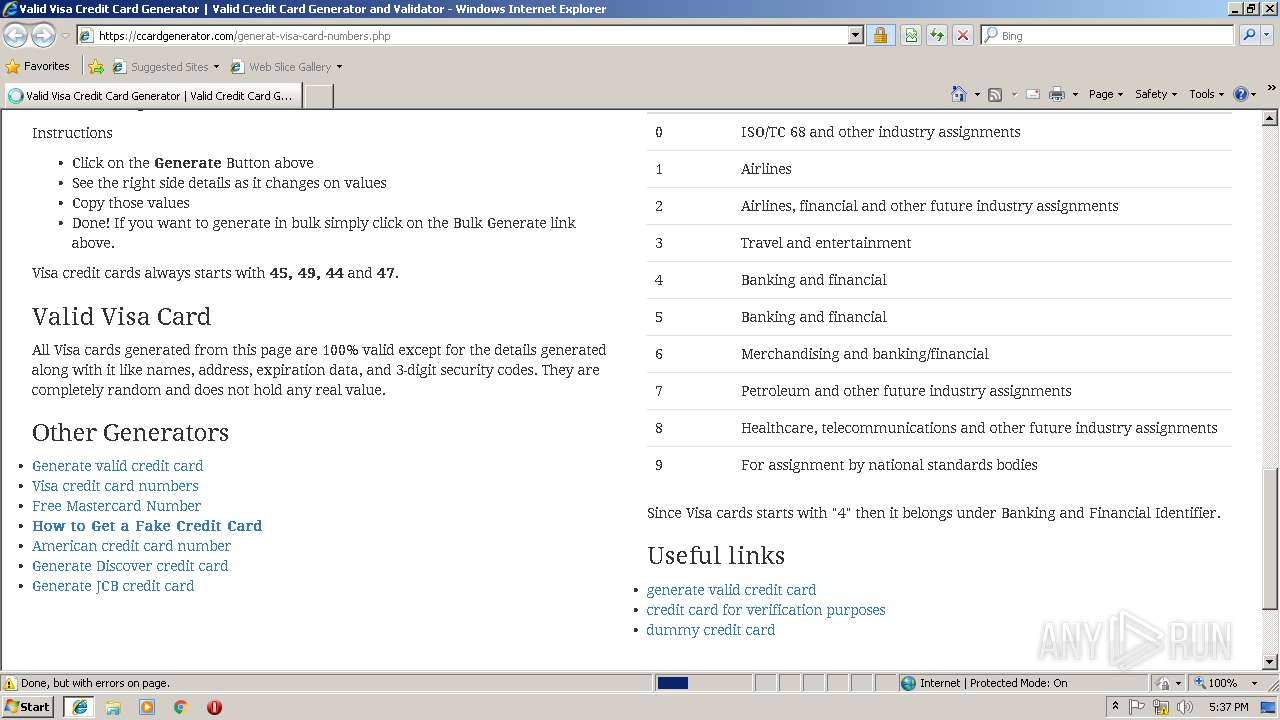Open the Page menu
The width and height of the screenshot is (1280, 720).
tap(1105, 94)
